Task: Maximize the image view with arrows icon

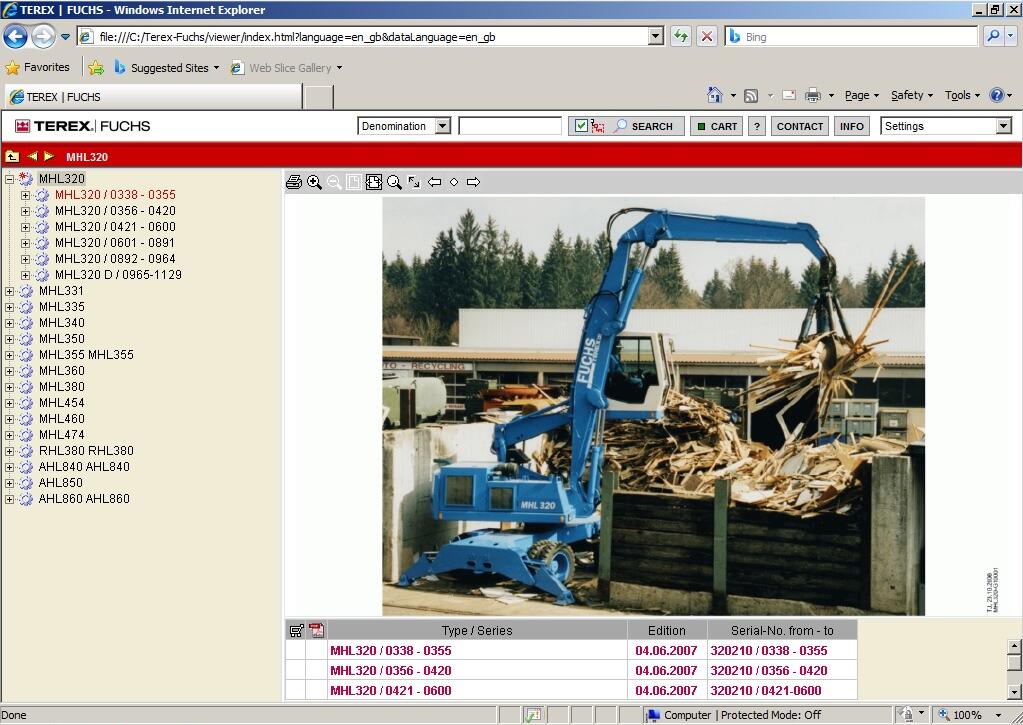Action: (414, 182)
